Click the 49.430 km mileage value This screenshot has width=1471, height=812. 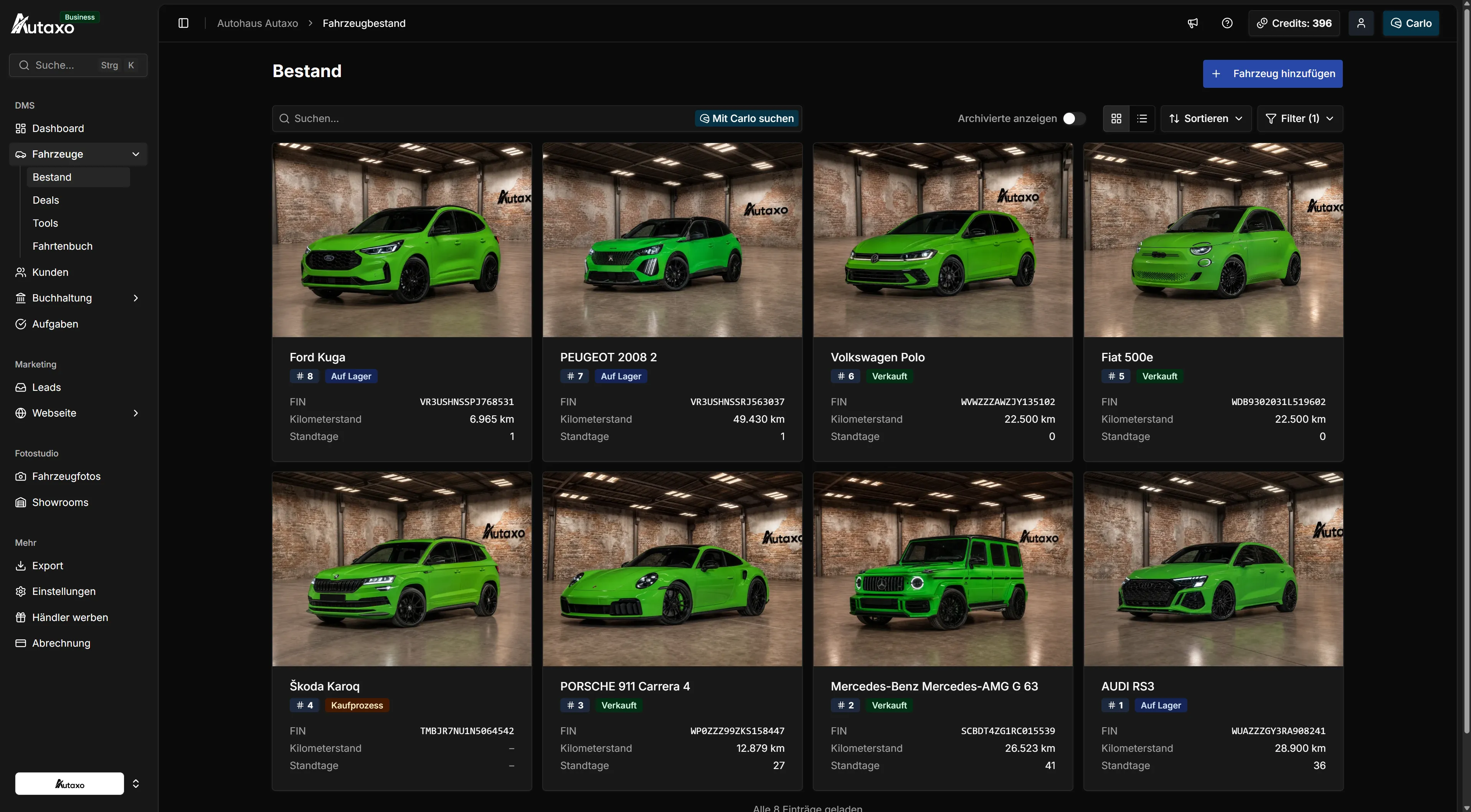(x=759, y=419)
